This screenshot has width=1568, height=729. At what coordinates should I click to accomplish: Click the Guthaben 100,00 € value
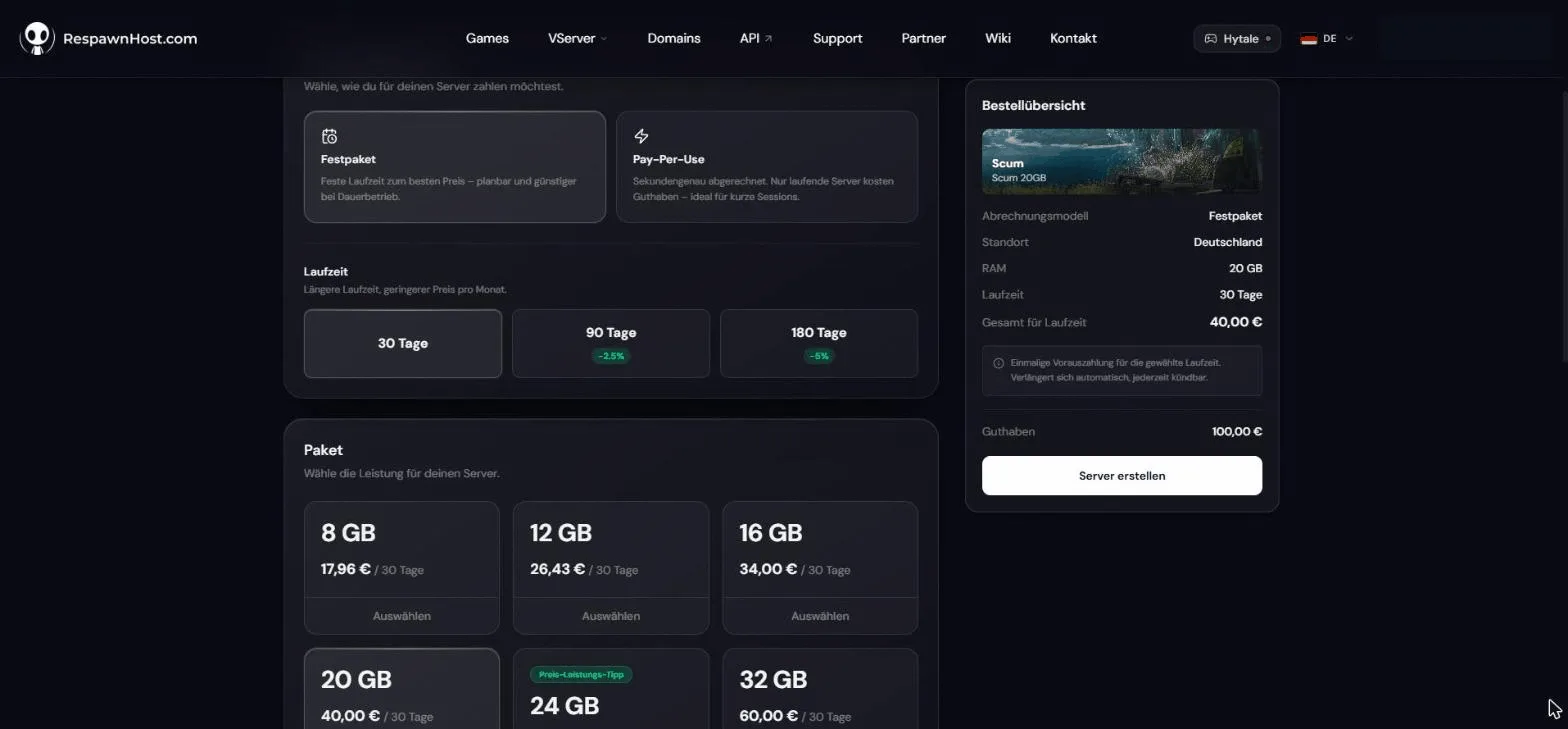click(1237, 432)
